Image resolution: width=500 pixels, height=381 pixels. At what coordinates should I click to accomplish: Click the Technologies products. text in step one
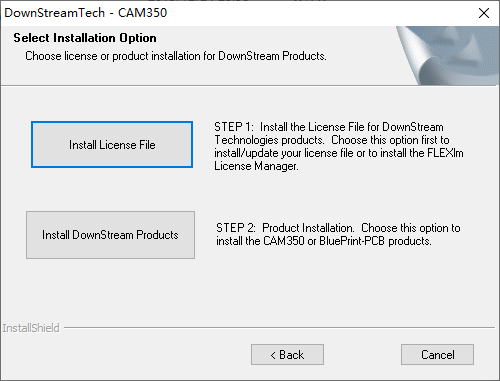pyautogui.click(x=269, y=140)
